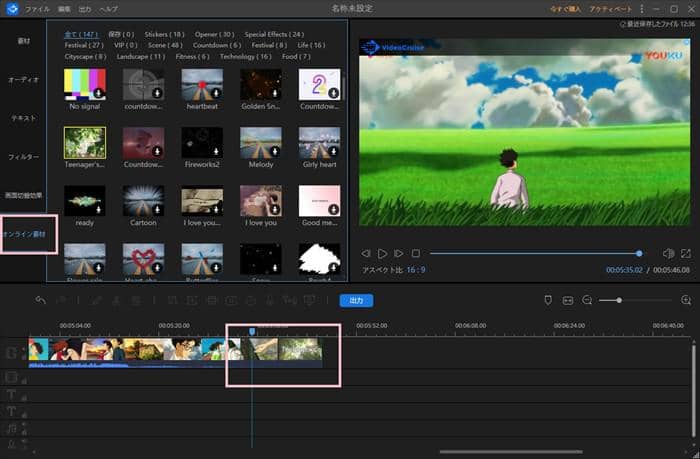The height and width of the screenshot is (459, 700).
Task: Select the Technology (16) category
Action: click(246, 57)
